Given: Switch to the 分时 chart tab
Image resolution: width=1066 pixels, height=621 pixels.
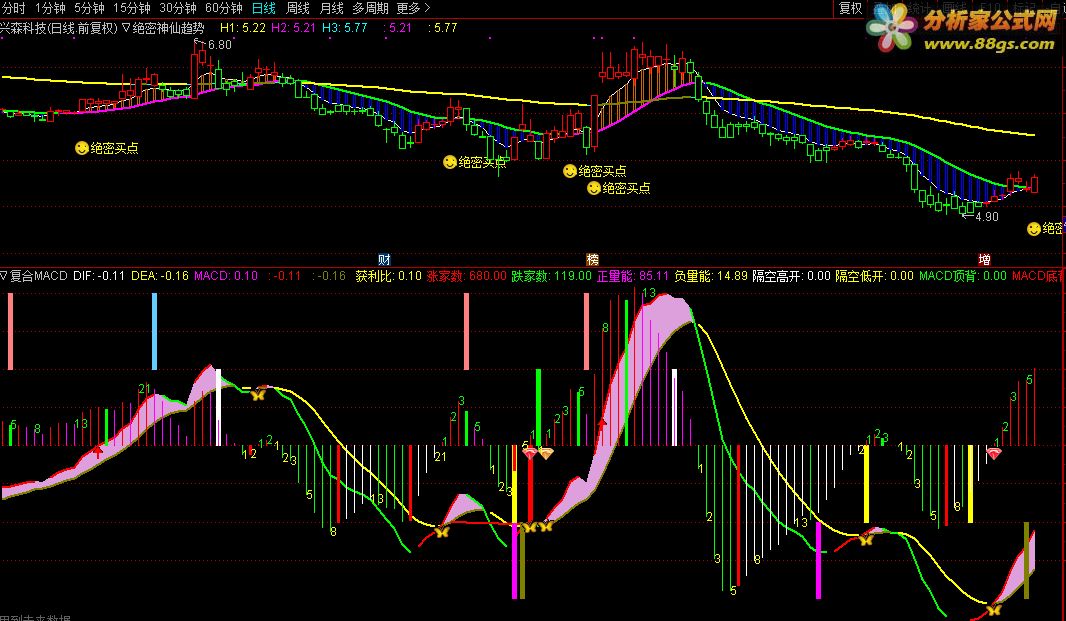Looking at the screenshot, I should point(13,8).
